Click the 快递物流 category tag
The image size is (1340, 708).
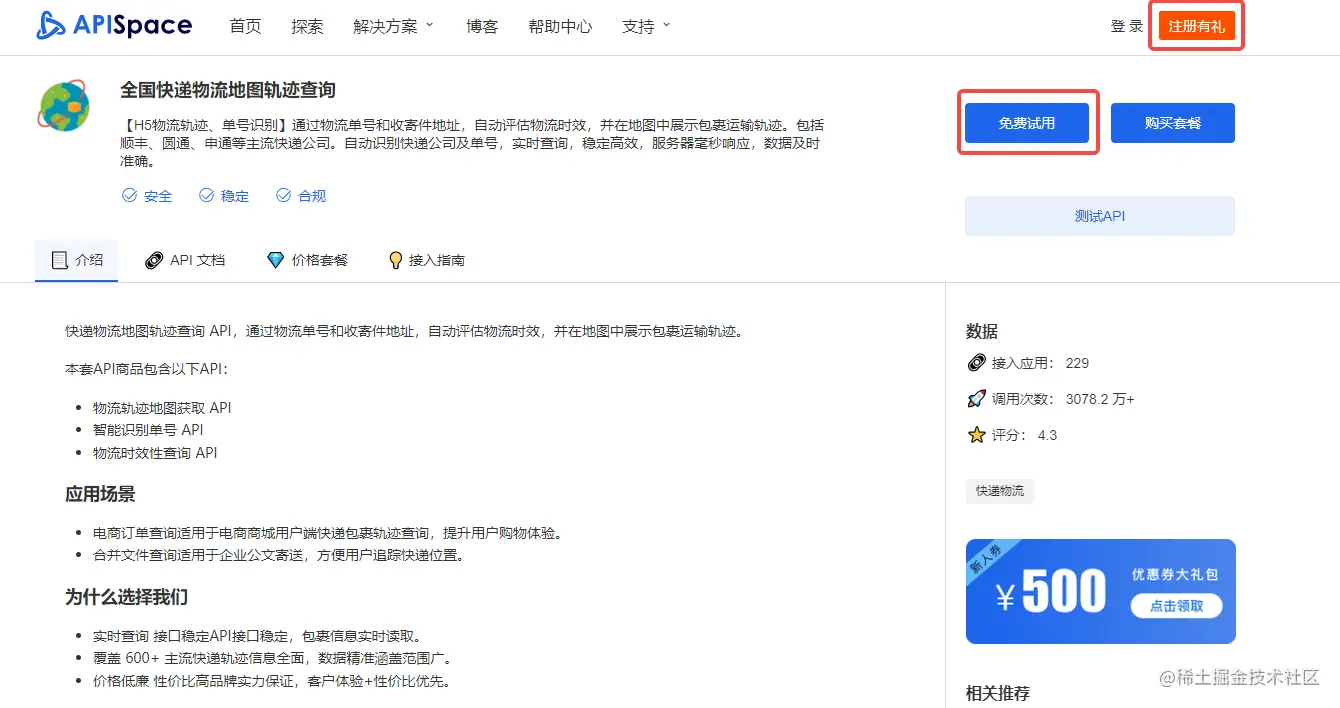pos(1000,491)
